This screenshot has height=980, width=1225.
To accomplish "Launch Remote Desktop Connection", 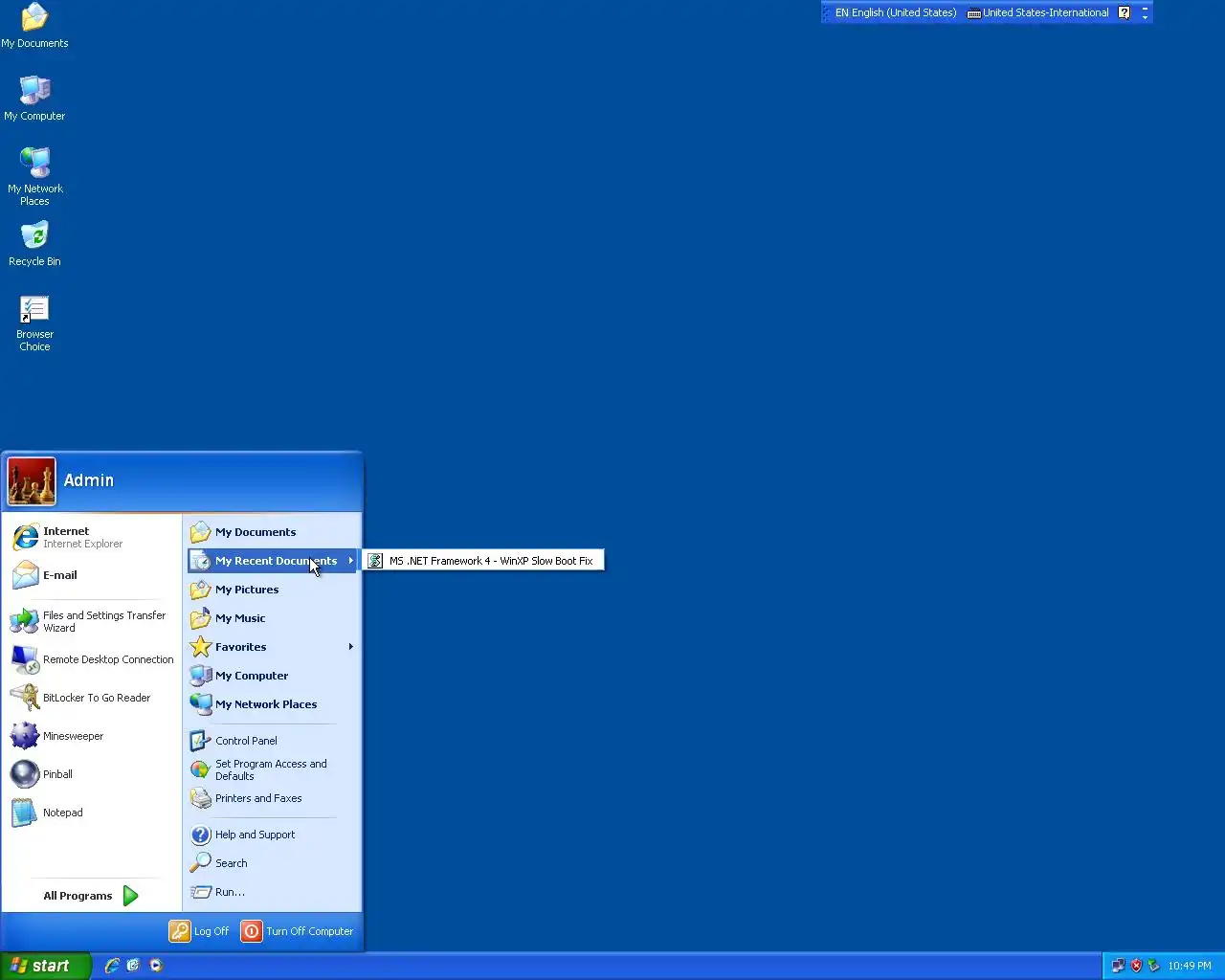I will click(93, 659).
